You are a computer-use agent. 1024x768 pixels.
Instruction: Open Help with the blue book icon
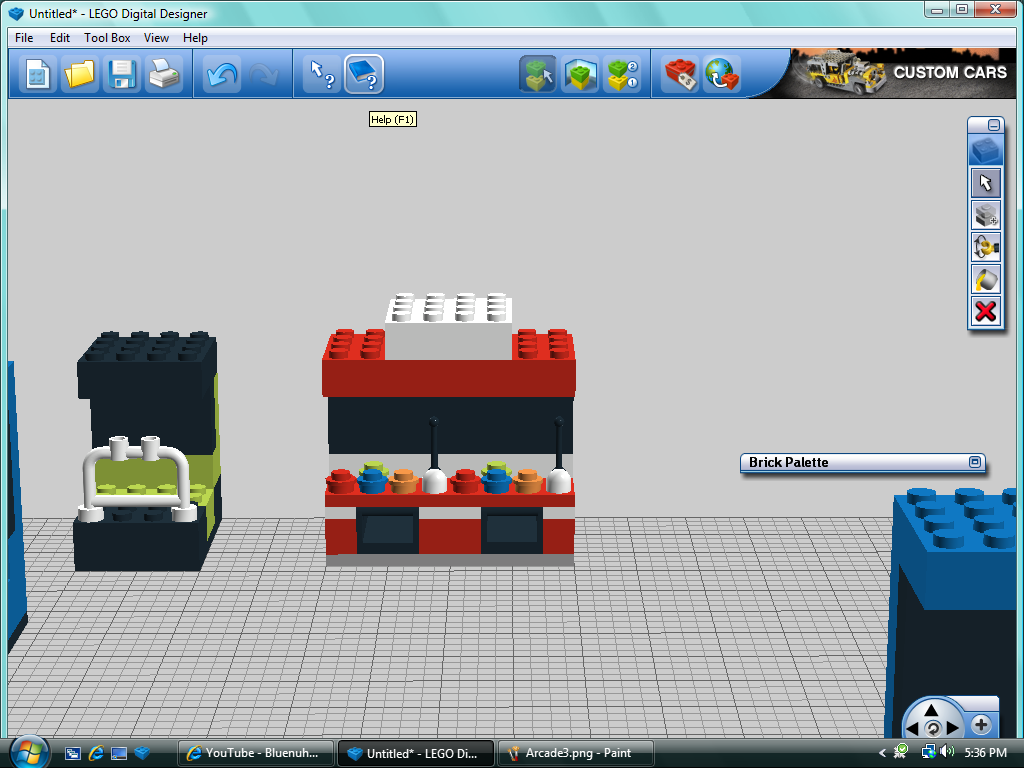pos(364,74)
